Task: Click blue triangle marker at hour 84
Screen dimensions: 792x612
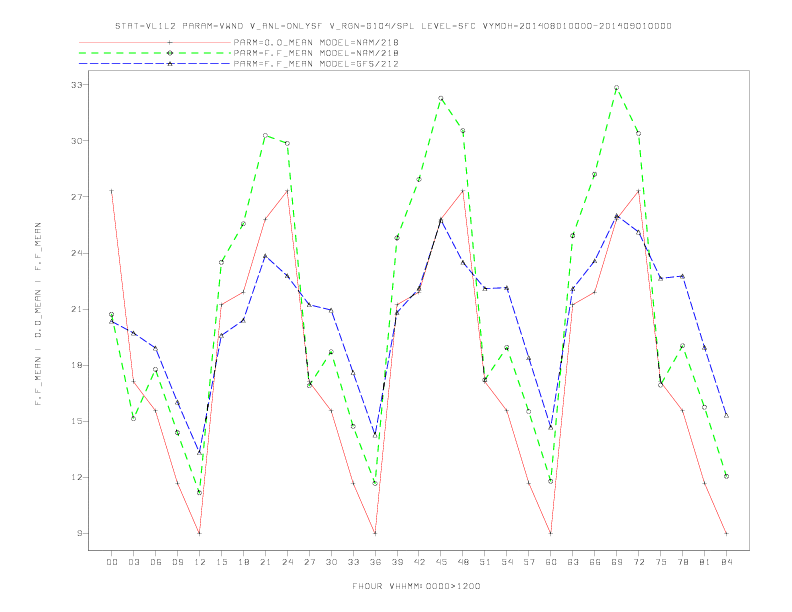Action: pos(726,416)
